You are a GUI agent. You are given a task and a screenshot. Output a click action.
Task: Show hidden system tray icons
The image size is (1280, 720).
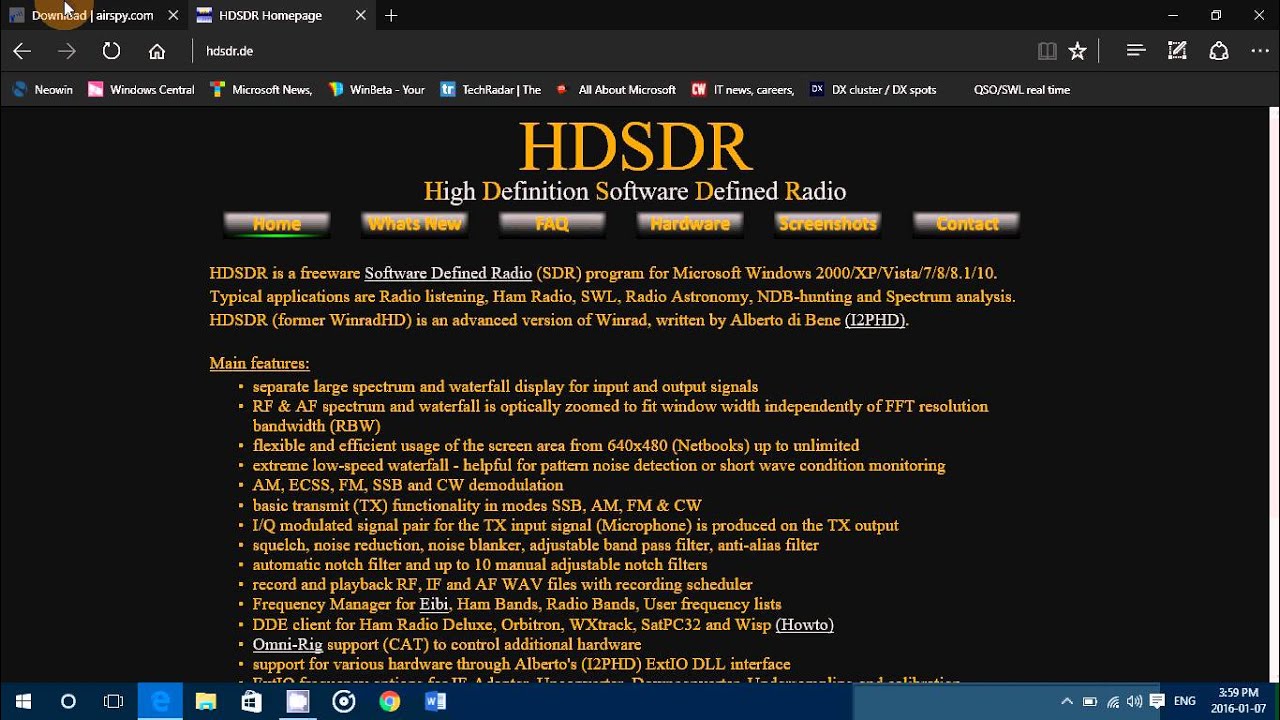[x=1066, y=702]
